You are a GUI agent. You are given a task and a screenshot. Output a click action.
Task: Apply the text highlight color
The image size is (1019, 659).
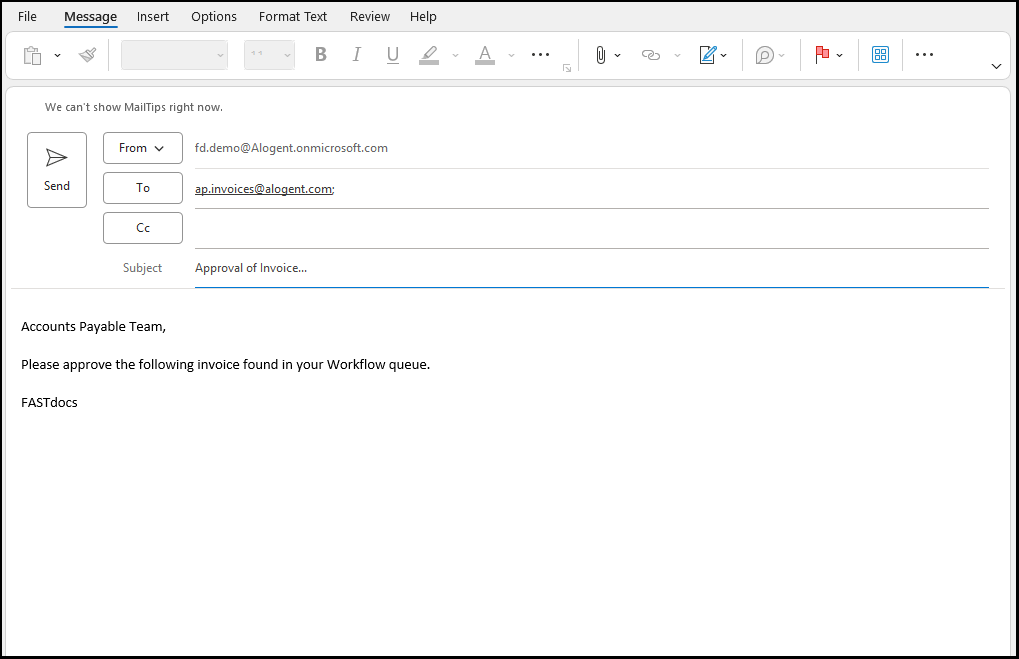tap(429, 55)
